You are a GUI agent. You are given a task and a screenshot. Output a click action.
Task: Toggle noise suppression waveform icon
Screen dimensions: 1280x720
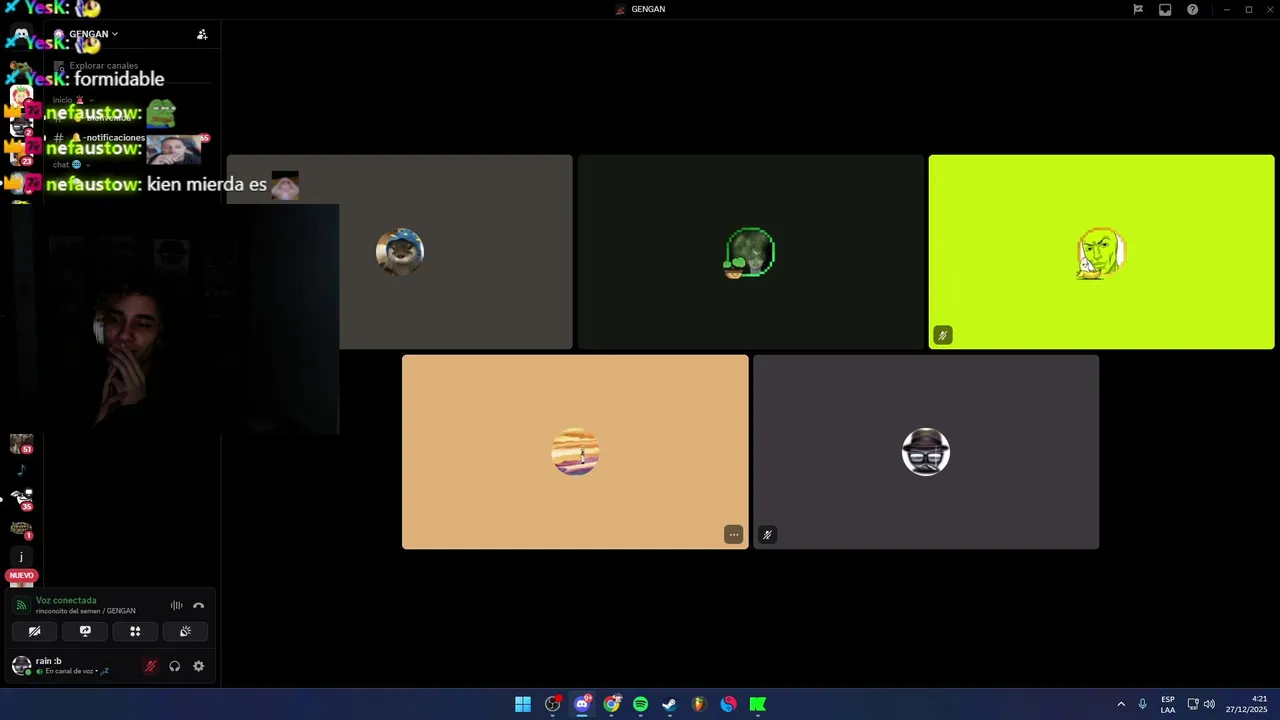click(x=176, y=605)
